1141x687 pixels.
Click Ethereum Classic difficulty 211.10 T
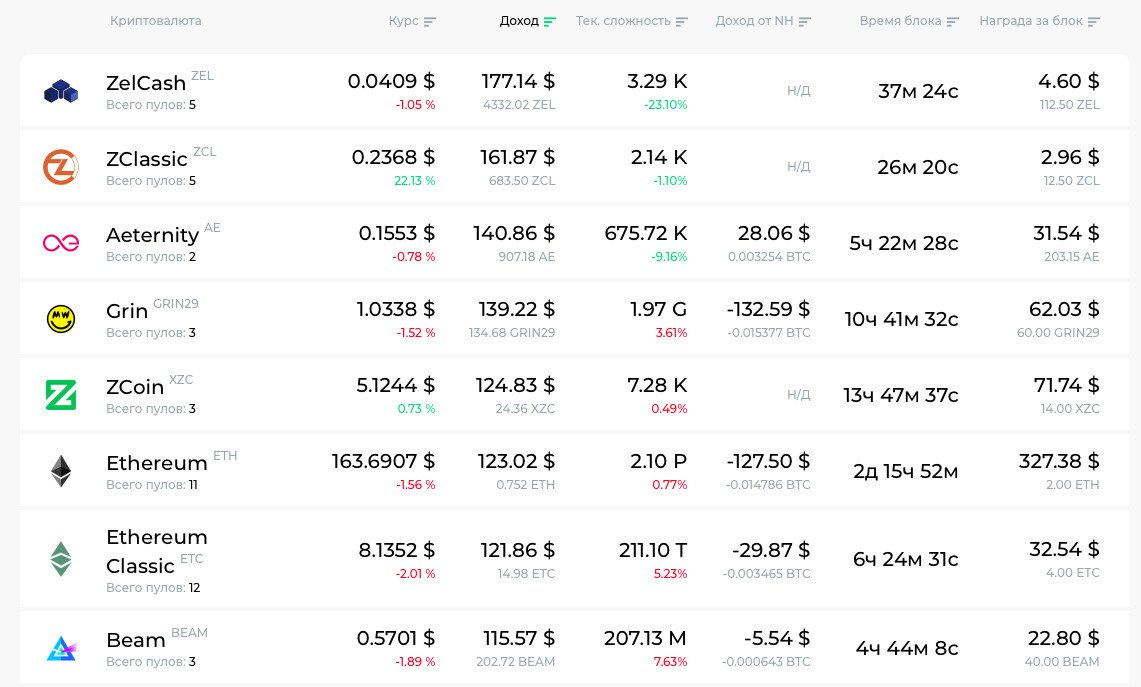653,550
